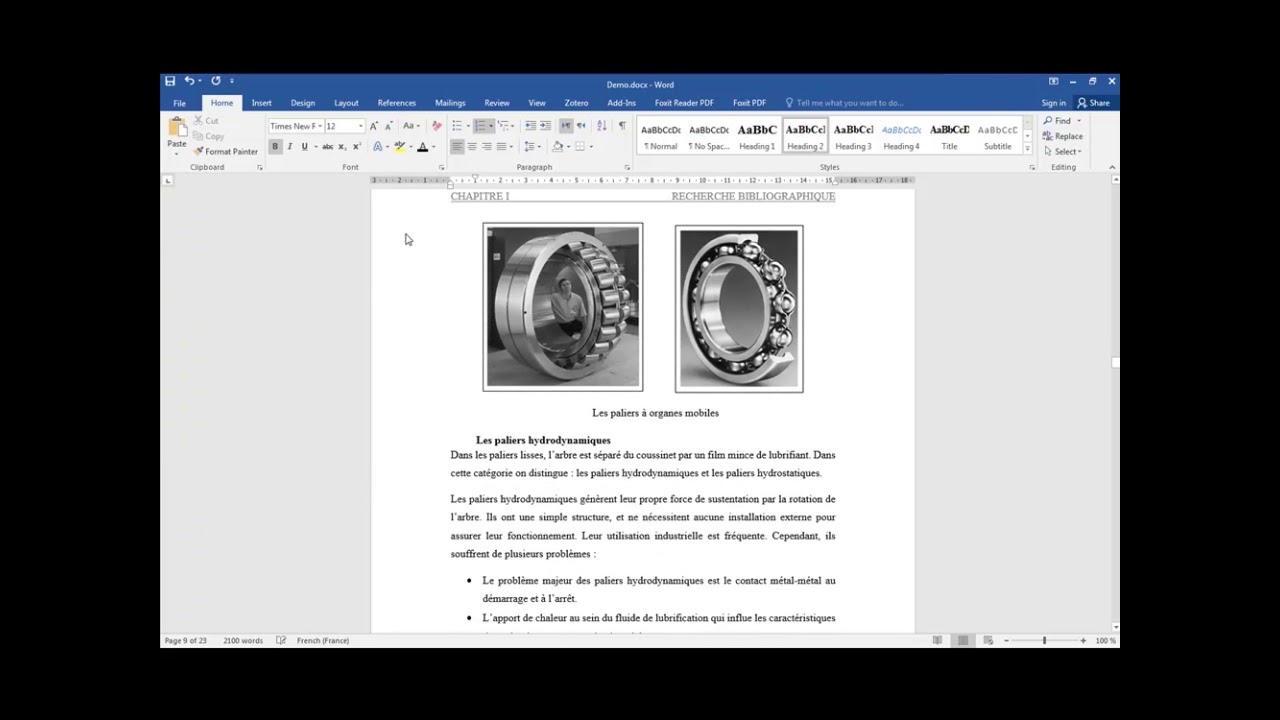
Task: Click the zoom slider in status bar
Action: point(1044,641)
